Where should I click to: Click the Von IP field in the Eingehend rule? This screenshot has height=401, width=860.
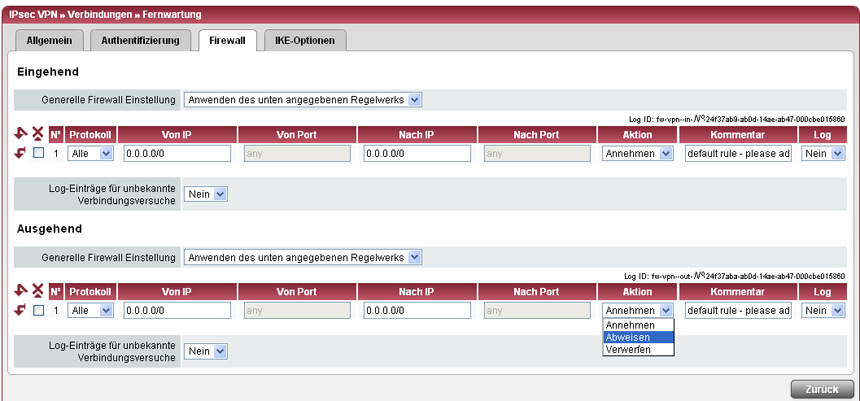tap(177, 153)
